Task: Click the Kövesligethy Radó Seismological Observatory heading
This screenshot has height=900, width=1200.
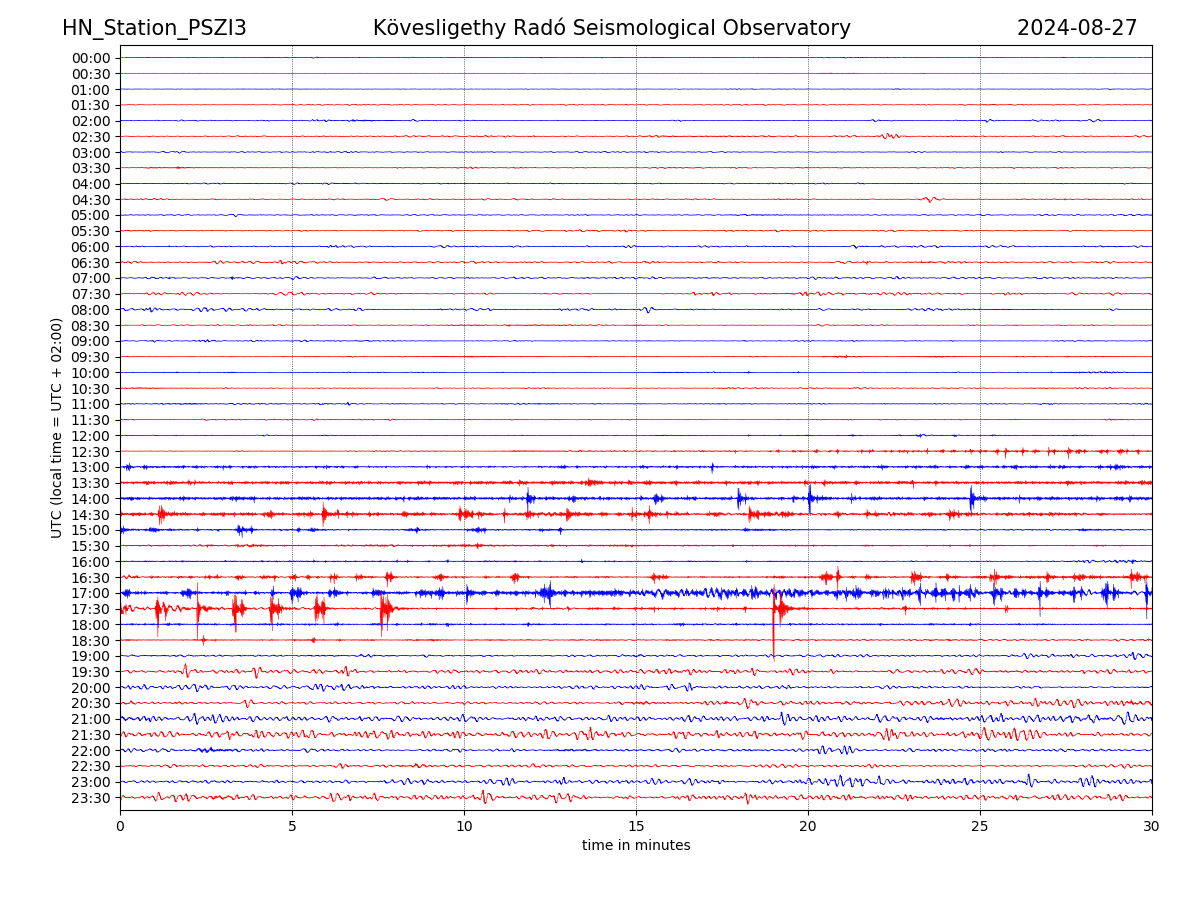Action: 611,28
